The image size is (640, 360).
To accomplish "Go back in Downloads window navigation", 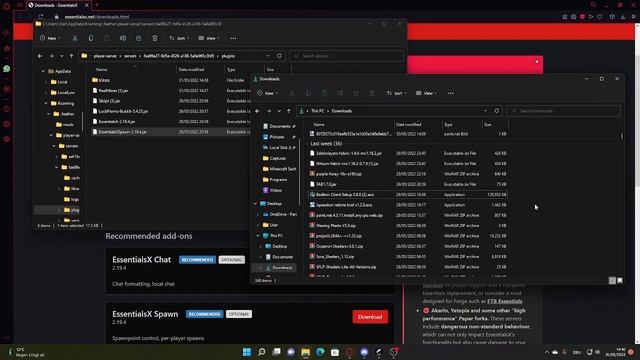I will 257,111.
